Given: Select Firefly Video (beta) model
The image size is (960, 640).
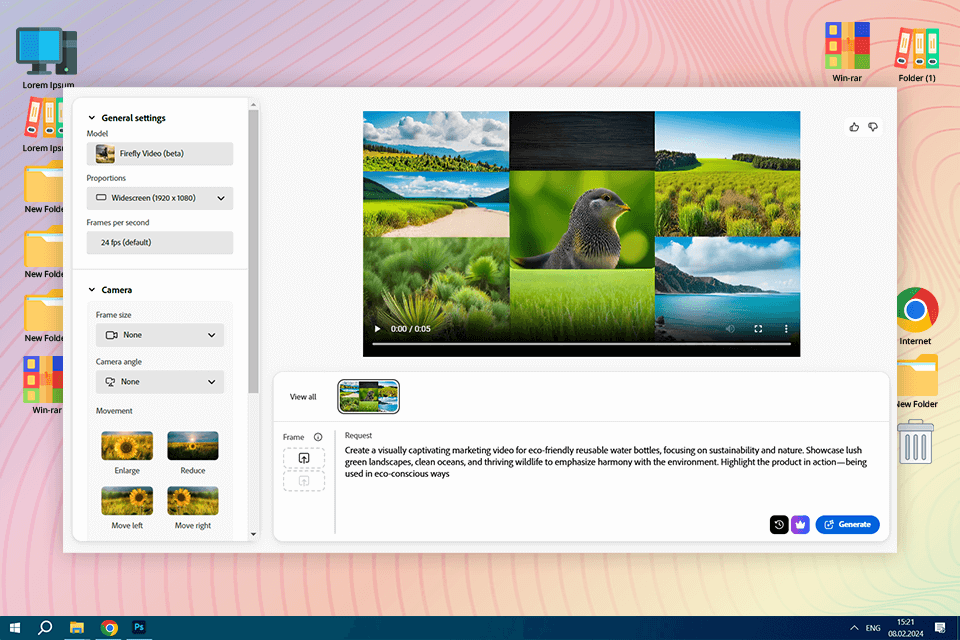Looking at the screenshot, I should [160, 154].
